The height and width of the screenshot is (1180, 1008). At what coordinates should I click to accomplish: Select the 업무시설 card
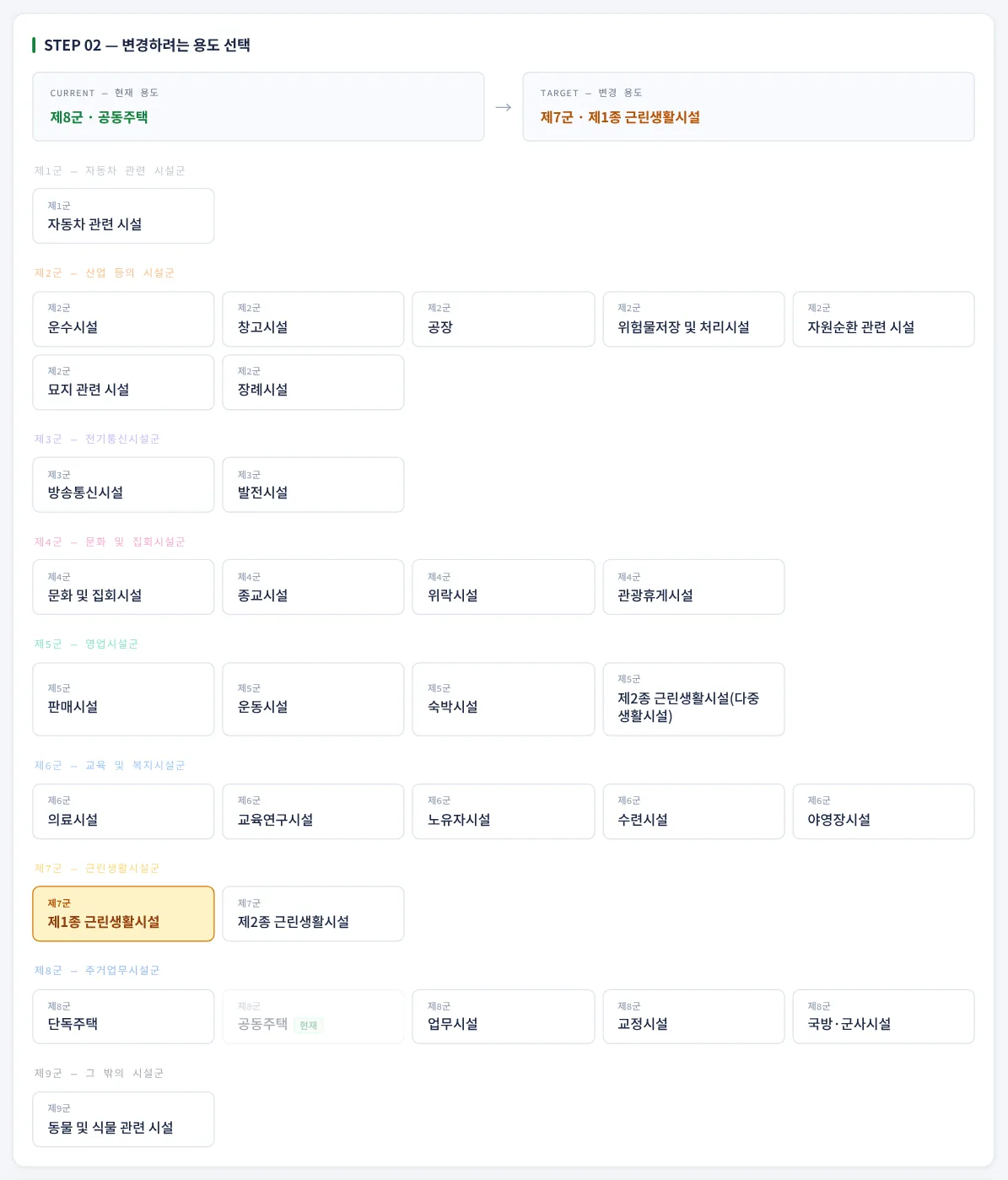tap(504, 1016)
